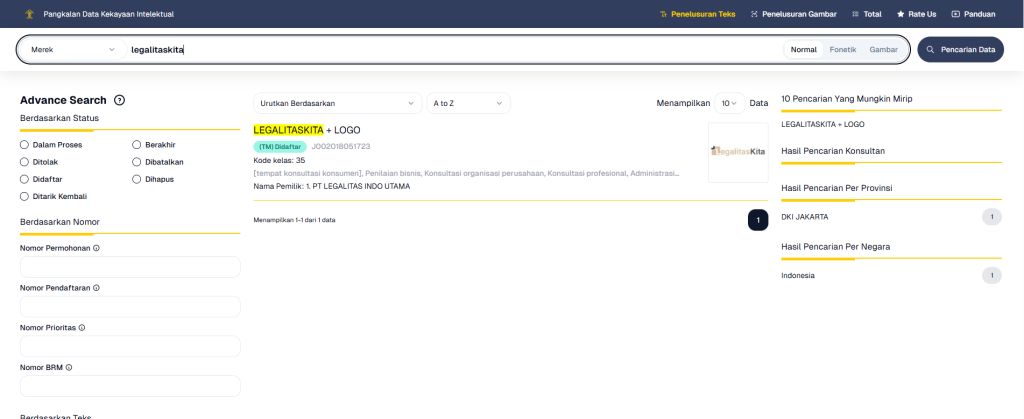1024x419 pixels.
Task: Filter results by DKI JAKARTA province
Action: [805, 217]
